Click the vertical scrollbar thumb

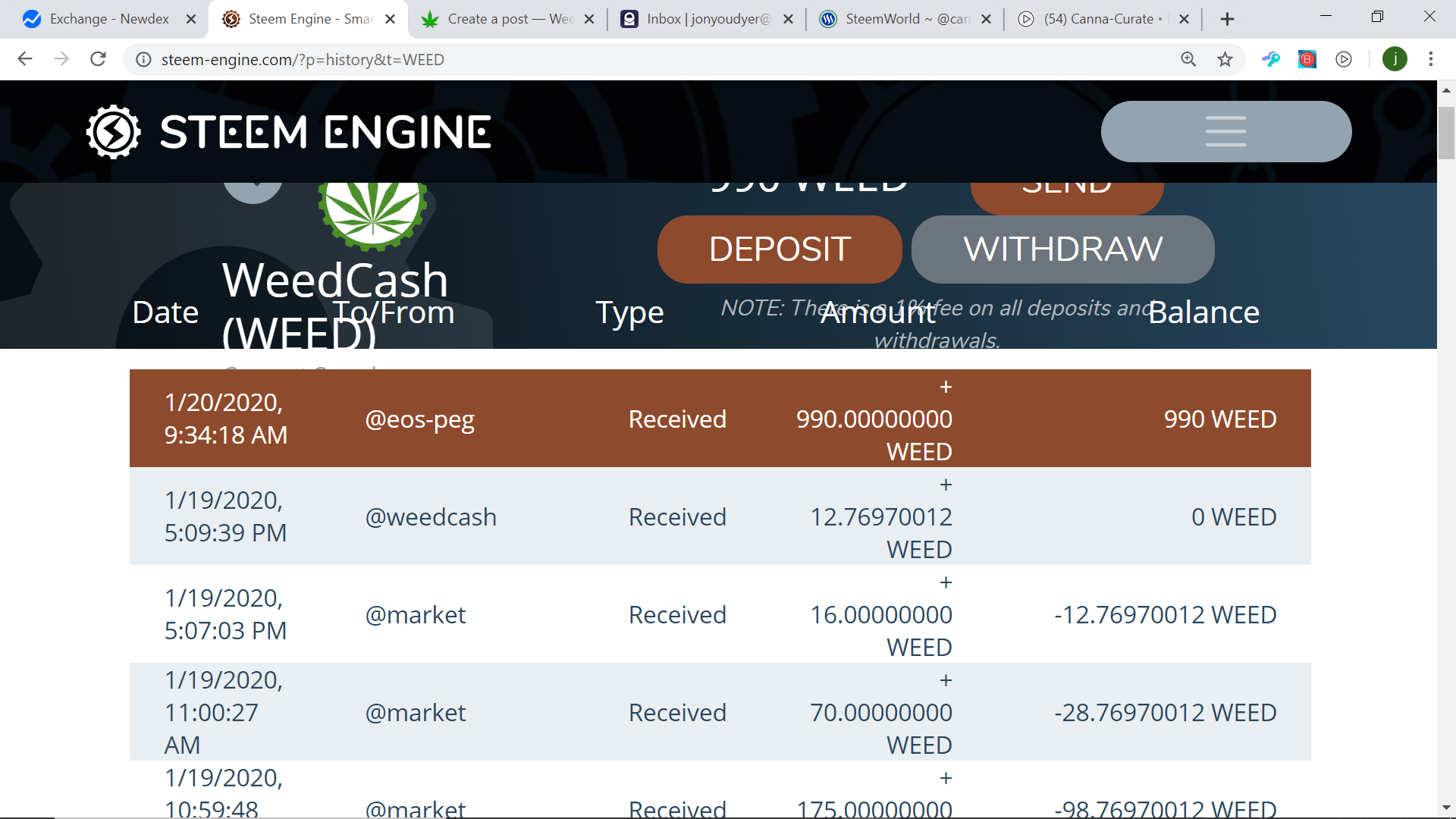click(1446, 133)
